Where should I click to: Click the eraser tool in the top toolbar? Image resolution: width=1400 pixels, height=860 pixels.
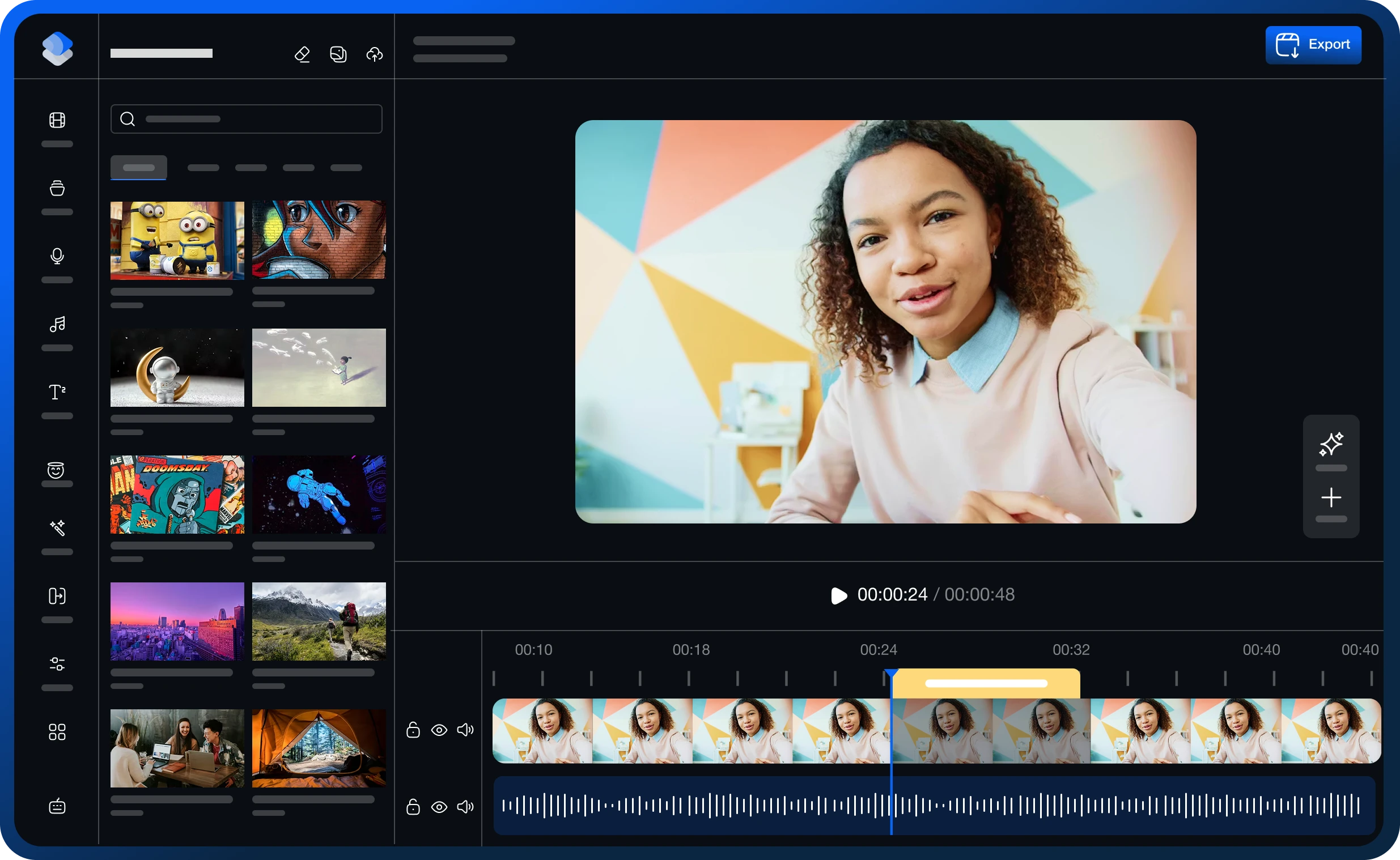click(303, 54)
